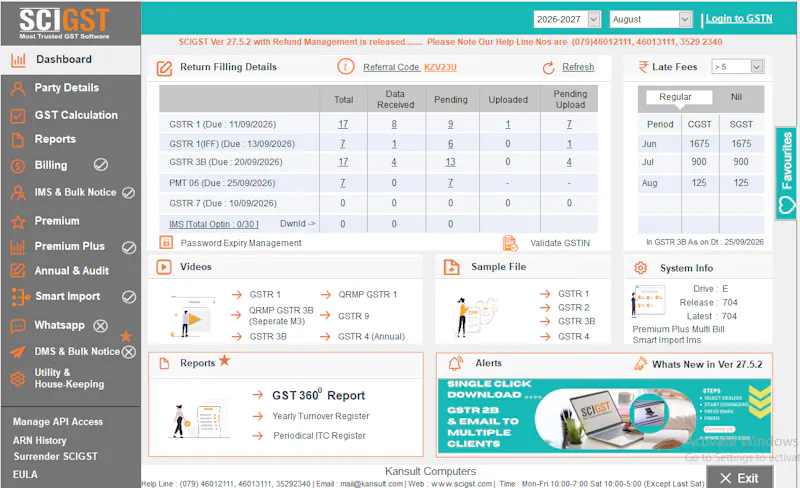Open the Dashboard bar chart icon

click(x=18, y=60)
